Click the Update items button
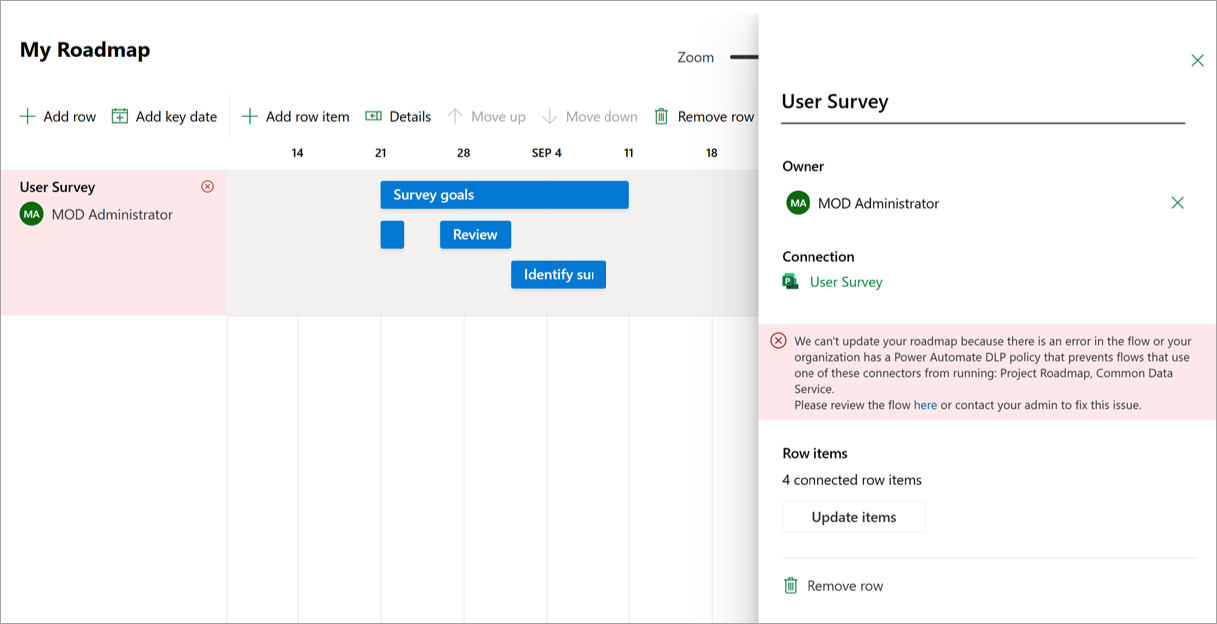 [854, 517]
